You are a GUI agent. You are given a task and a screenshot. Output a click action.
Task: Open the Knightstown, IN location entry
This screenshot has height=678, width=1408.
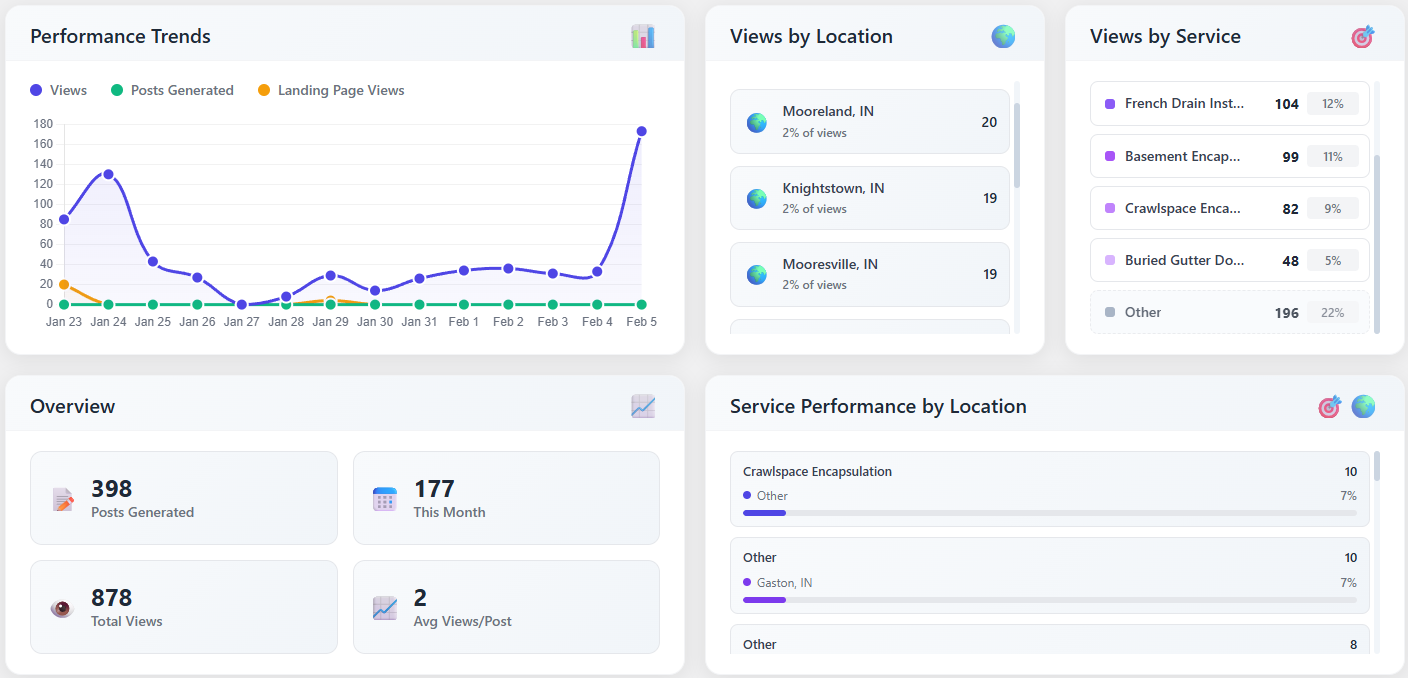(869, 198)
